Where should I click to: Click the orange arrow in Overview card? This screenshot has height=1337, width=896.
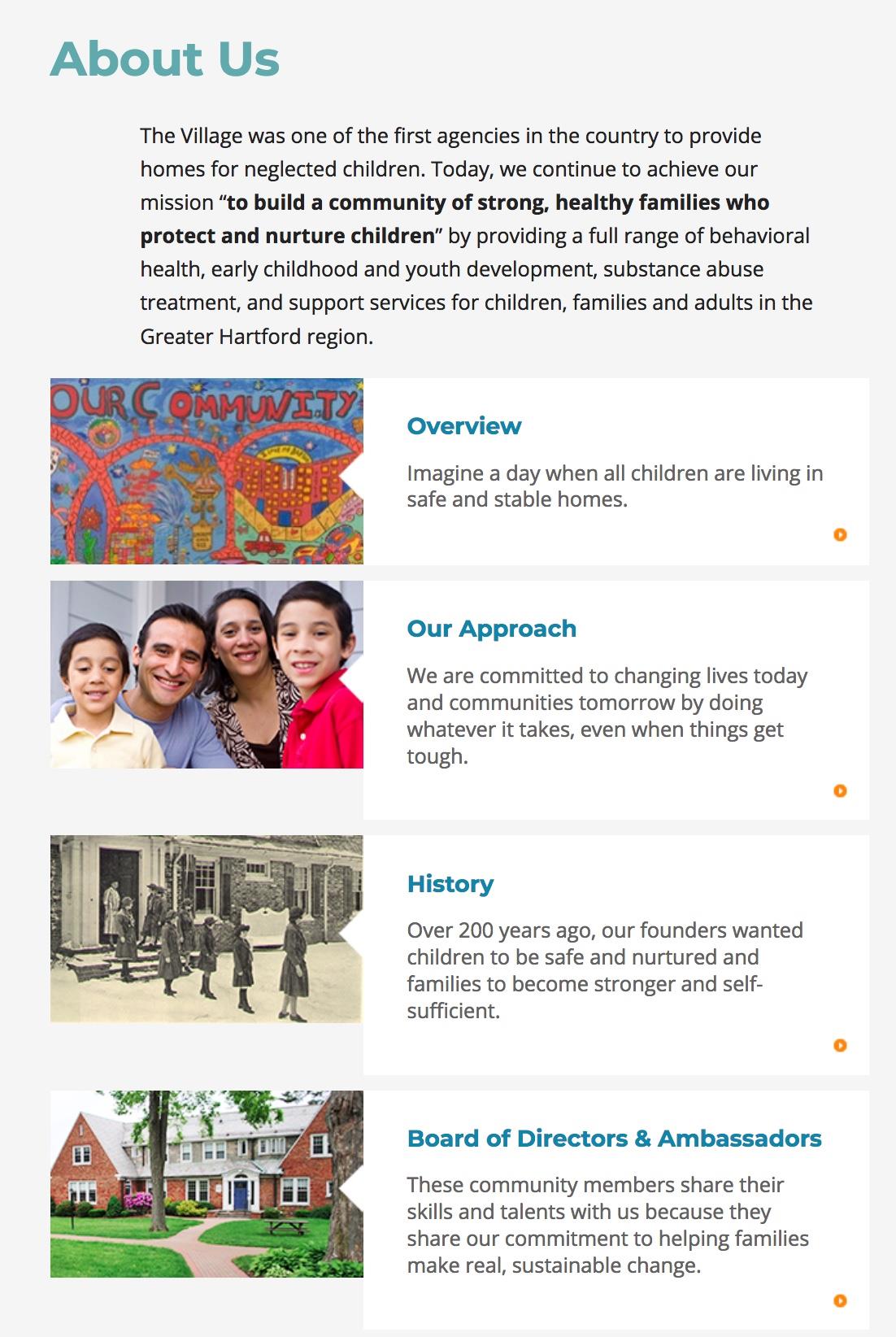coord(840,534)
